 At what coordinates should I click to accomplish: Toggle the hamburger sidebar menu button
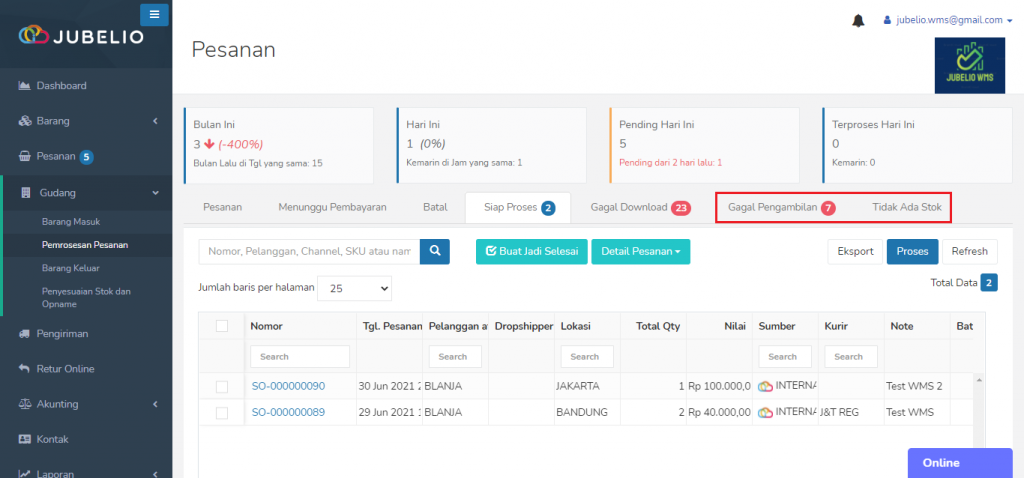[154, 14]
